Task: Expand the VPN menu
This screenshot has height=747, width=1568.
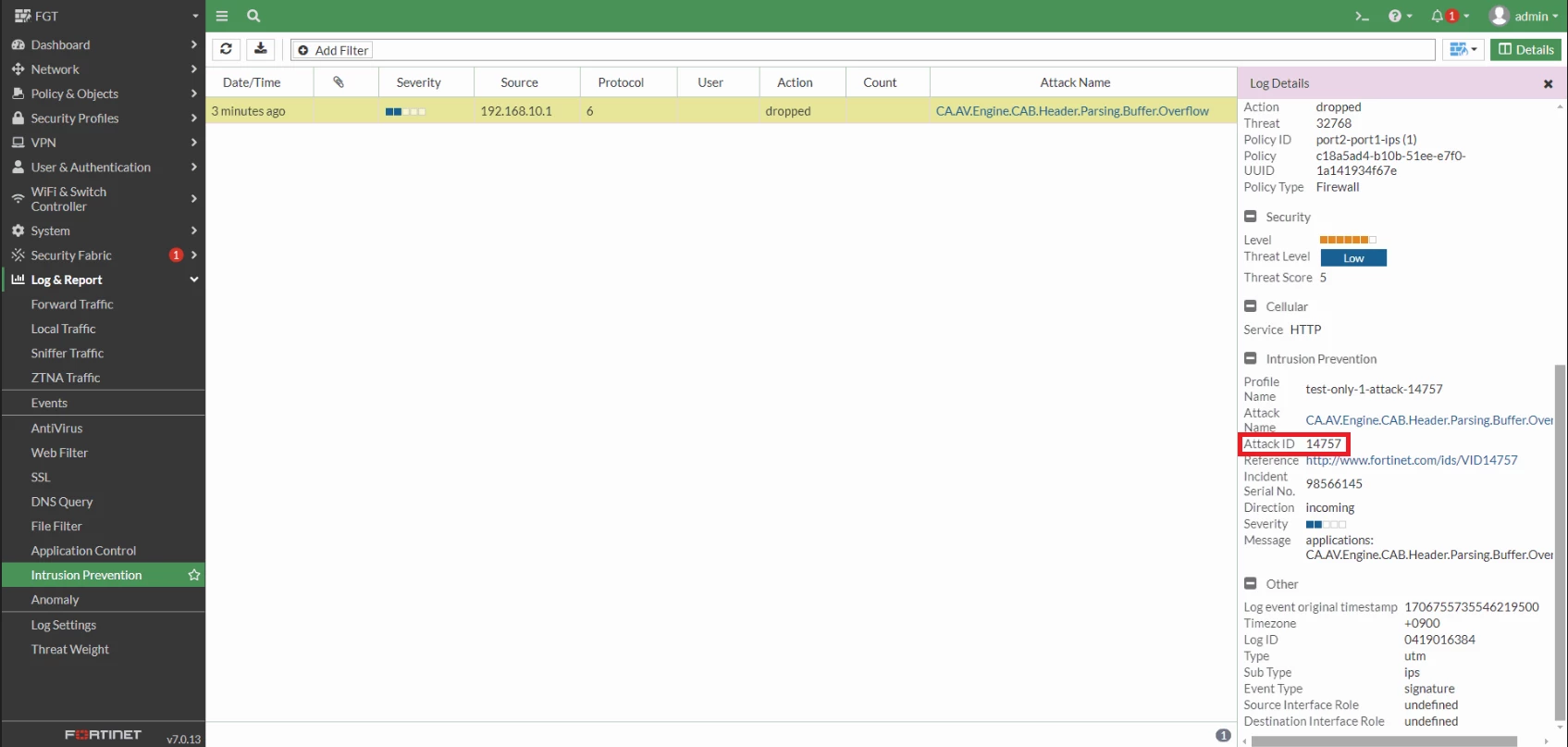Action: (103, 143)
